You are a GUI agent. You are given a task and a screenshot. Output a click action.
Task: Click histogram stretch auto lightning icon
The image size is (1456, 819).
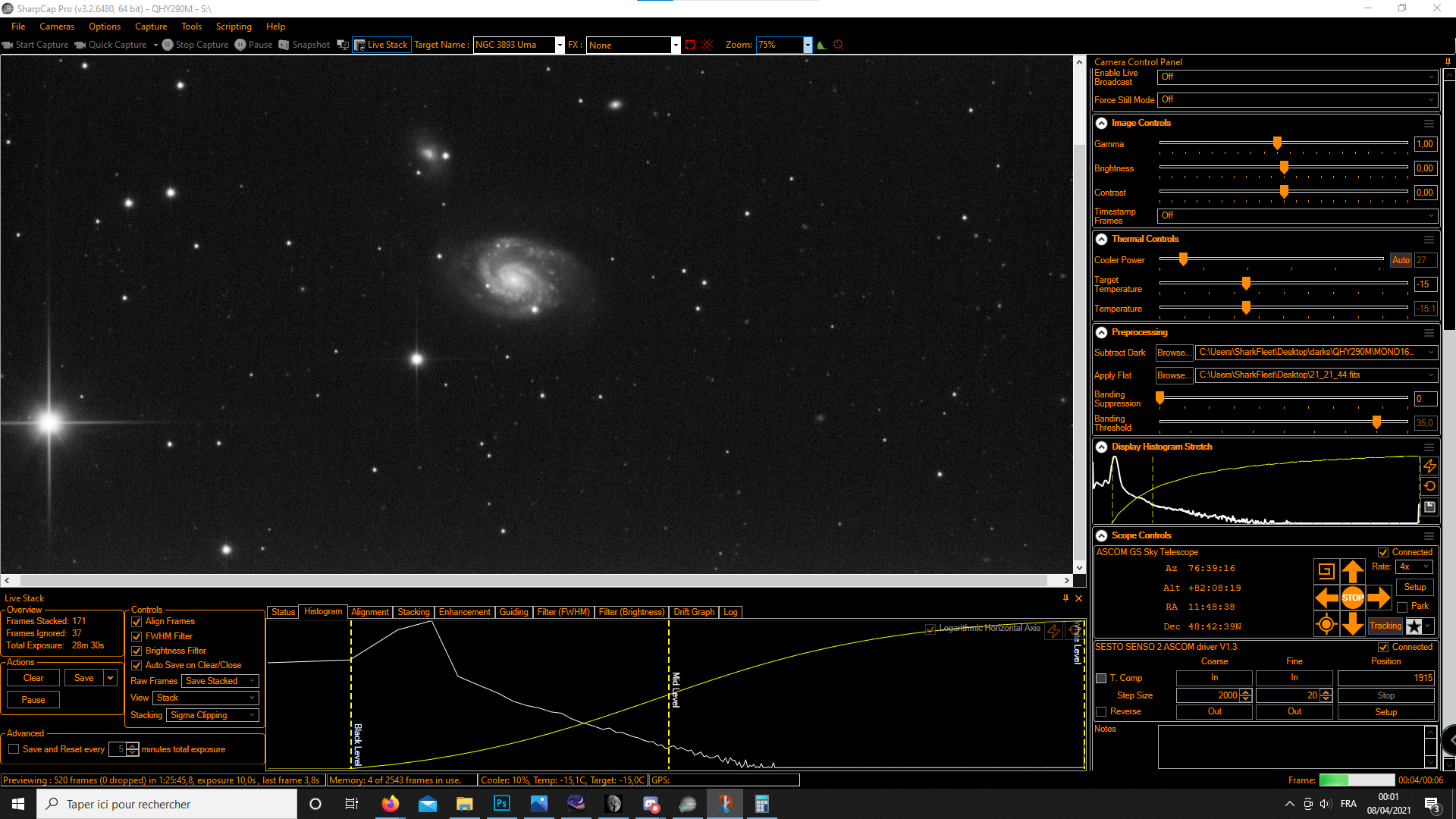click(1429, 466)
